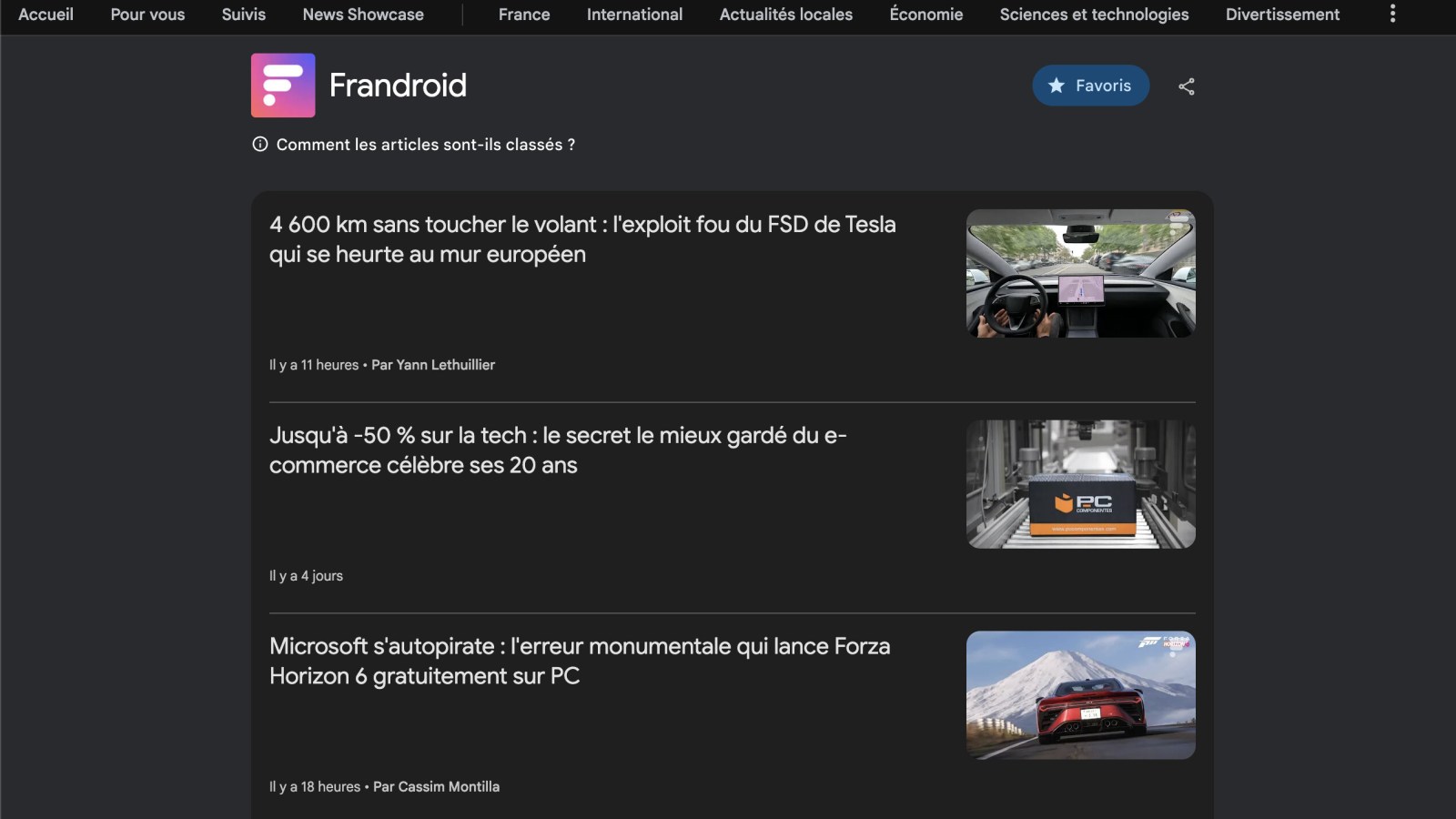The image size is (1456, 819).
Task: Go to Actualités locales
Action: pyautogui.click(x=786, y=15)
